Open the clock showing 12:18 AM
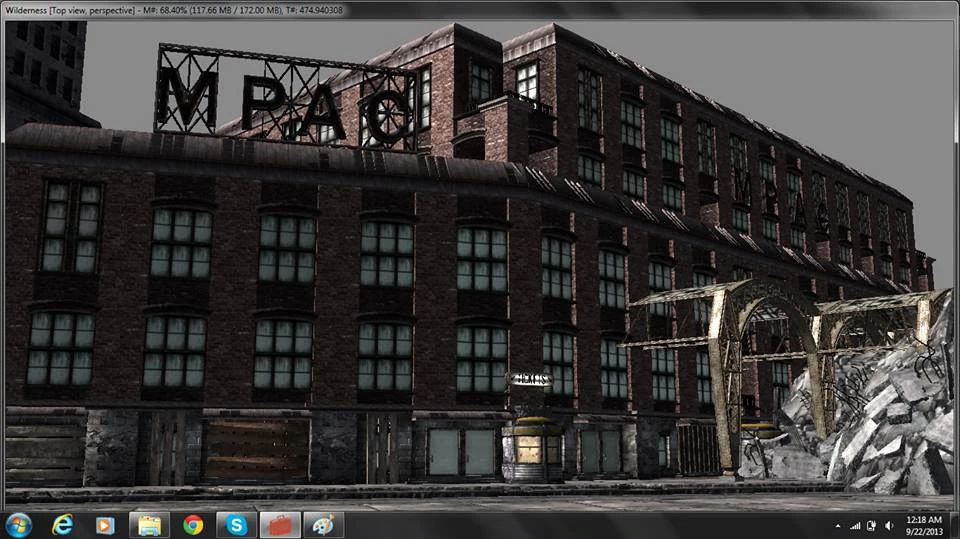The width and height of the screenshot is (960, 539). (924, 526)
